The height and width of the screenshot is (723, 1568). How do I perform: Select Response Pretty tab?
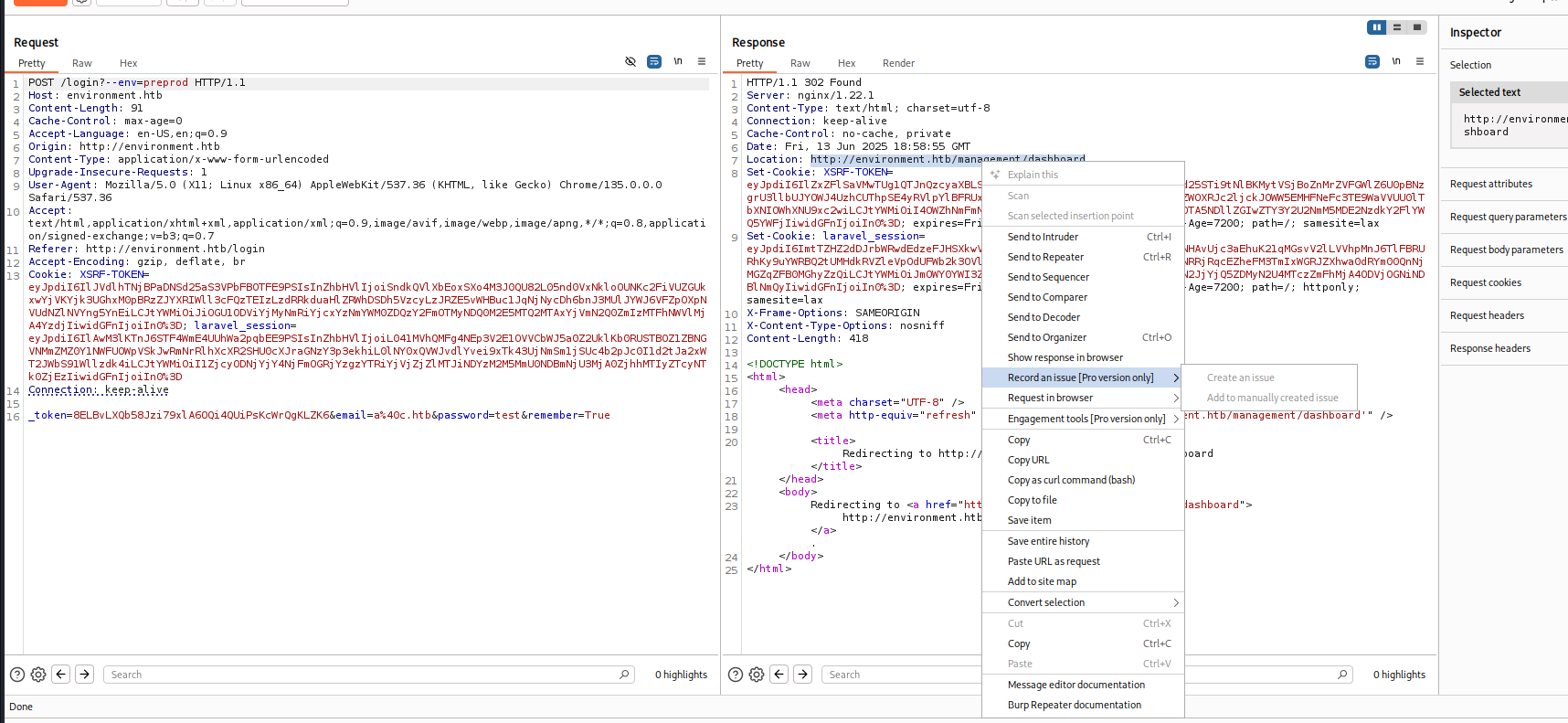coord(750,63)
